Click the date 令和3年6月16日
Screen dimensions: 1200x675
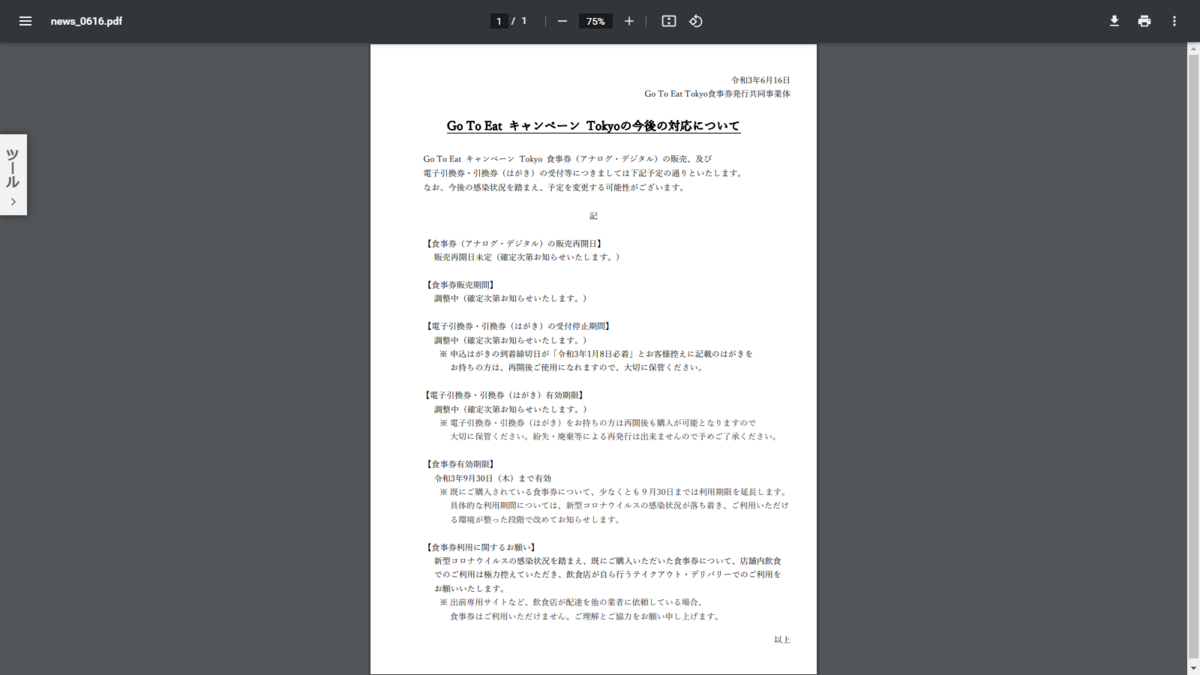[x=760, y=80]
